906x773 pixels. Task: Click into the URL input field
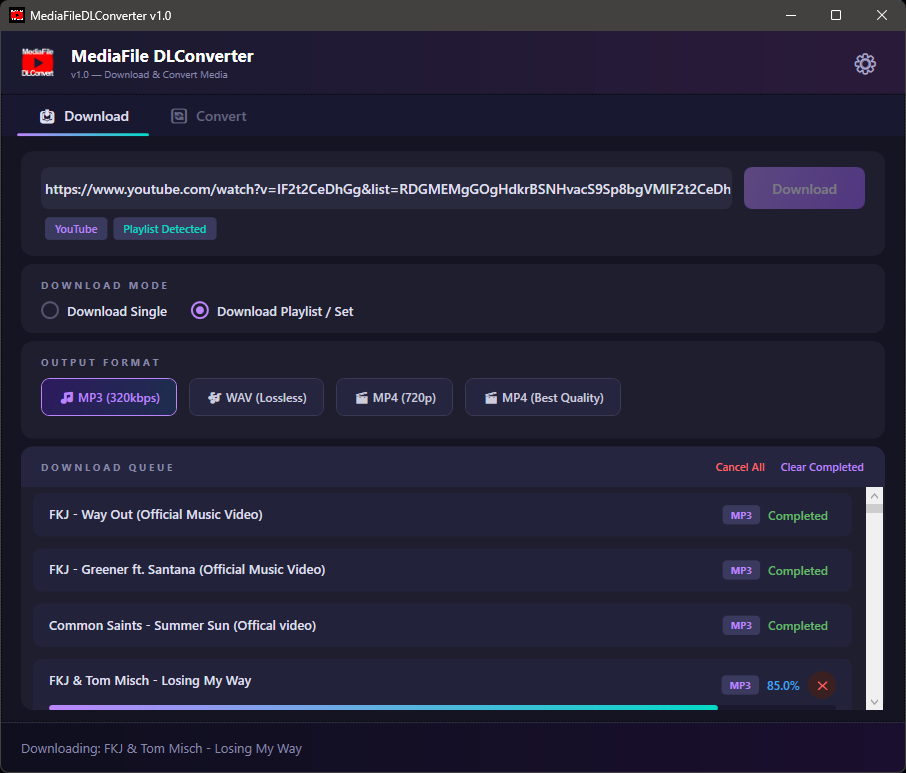(387, 188)
